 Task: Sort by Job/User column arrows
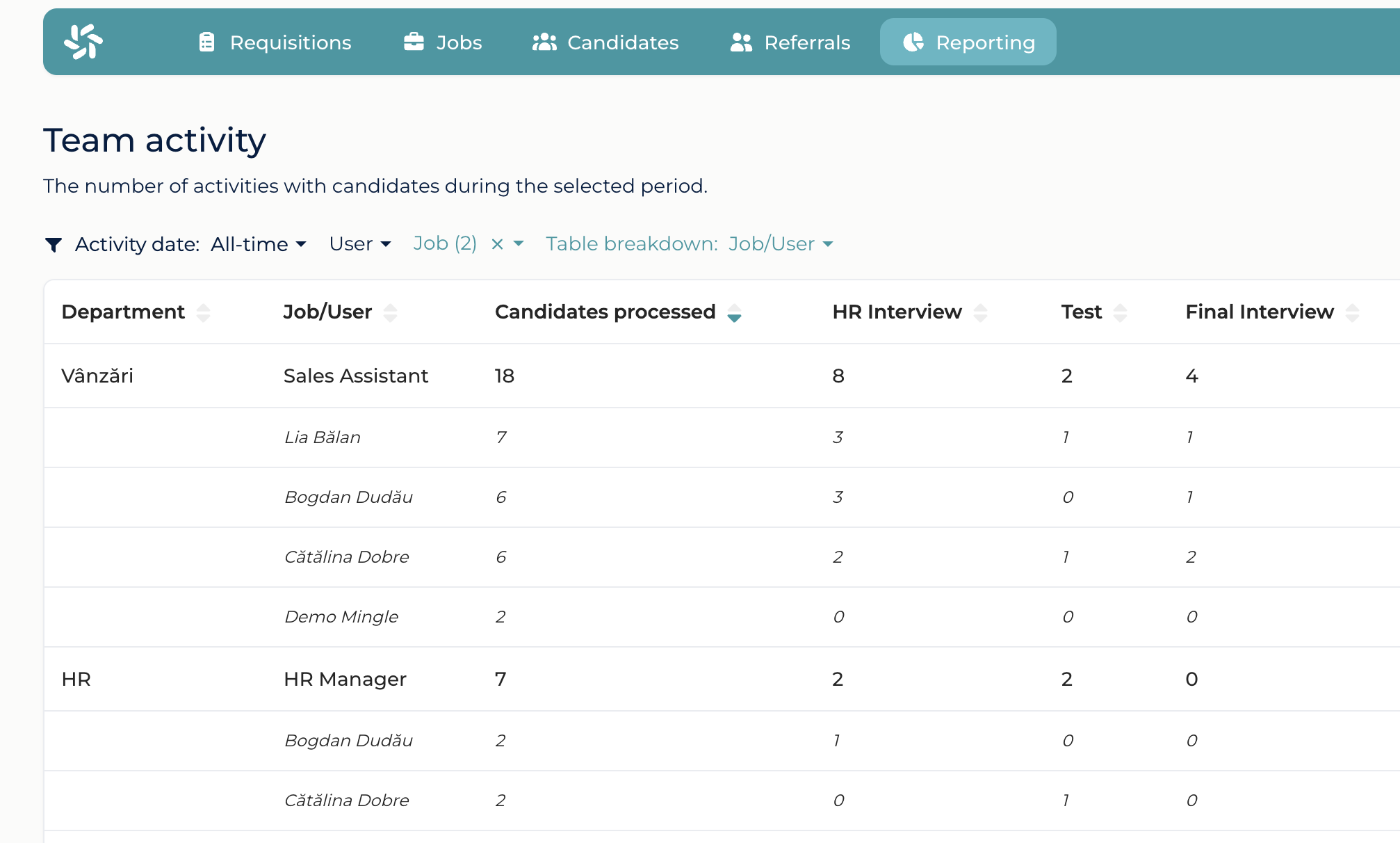click(x=390, y=313)
